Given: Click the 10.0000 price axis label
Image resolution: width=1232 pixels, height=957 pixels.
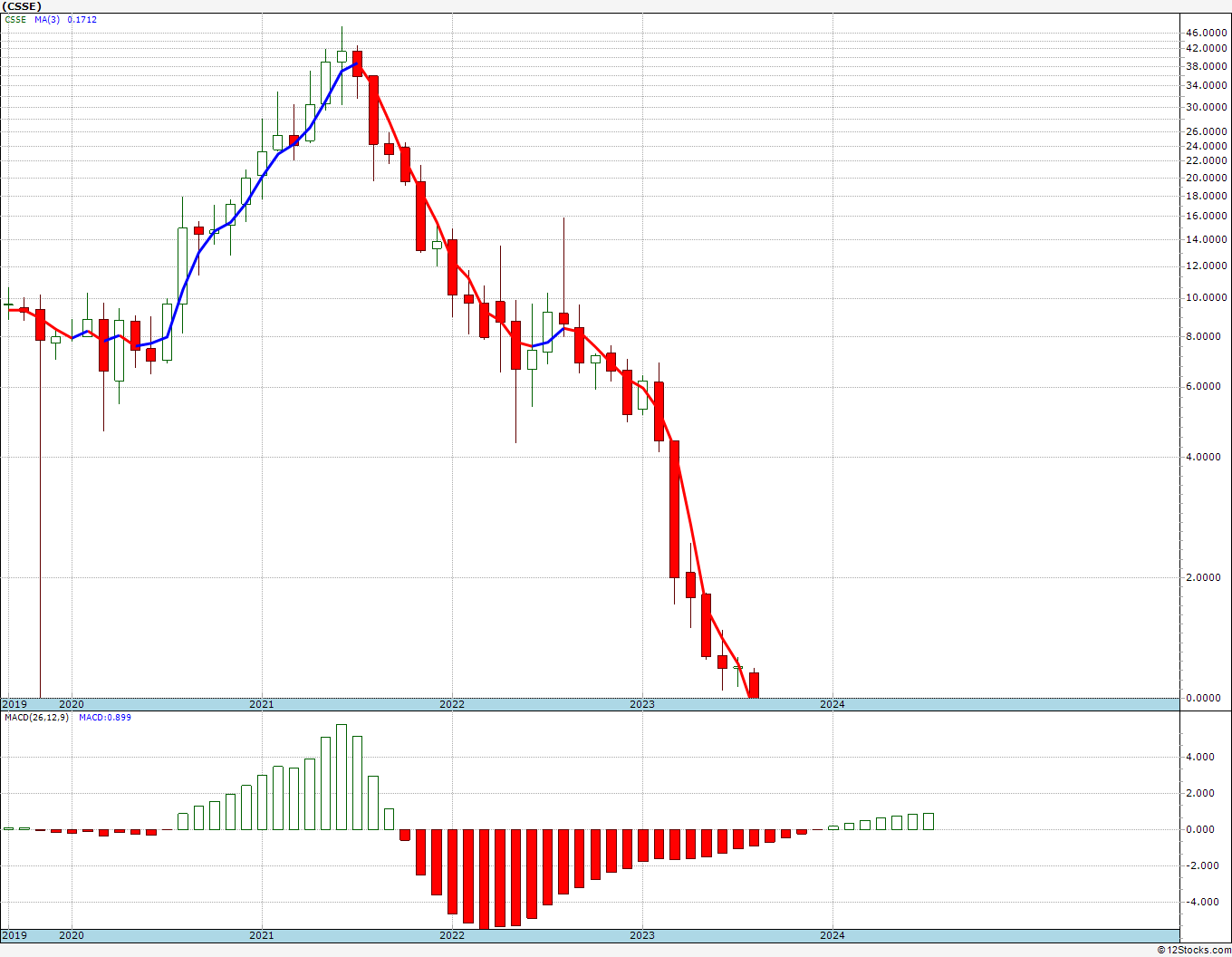Looking at the screenshot, I should click(x=1206, y=298).
